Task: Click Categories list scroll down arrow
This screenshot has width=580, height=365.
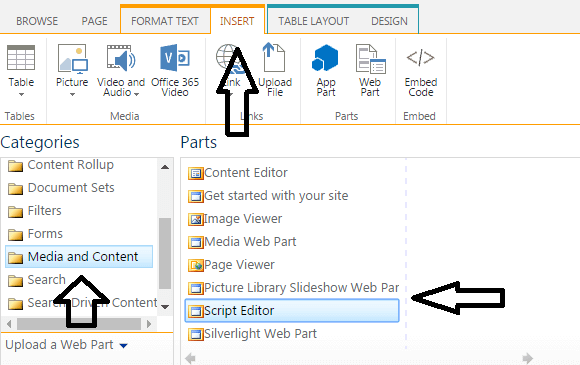Action: [x=165, y=307]
